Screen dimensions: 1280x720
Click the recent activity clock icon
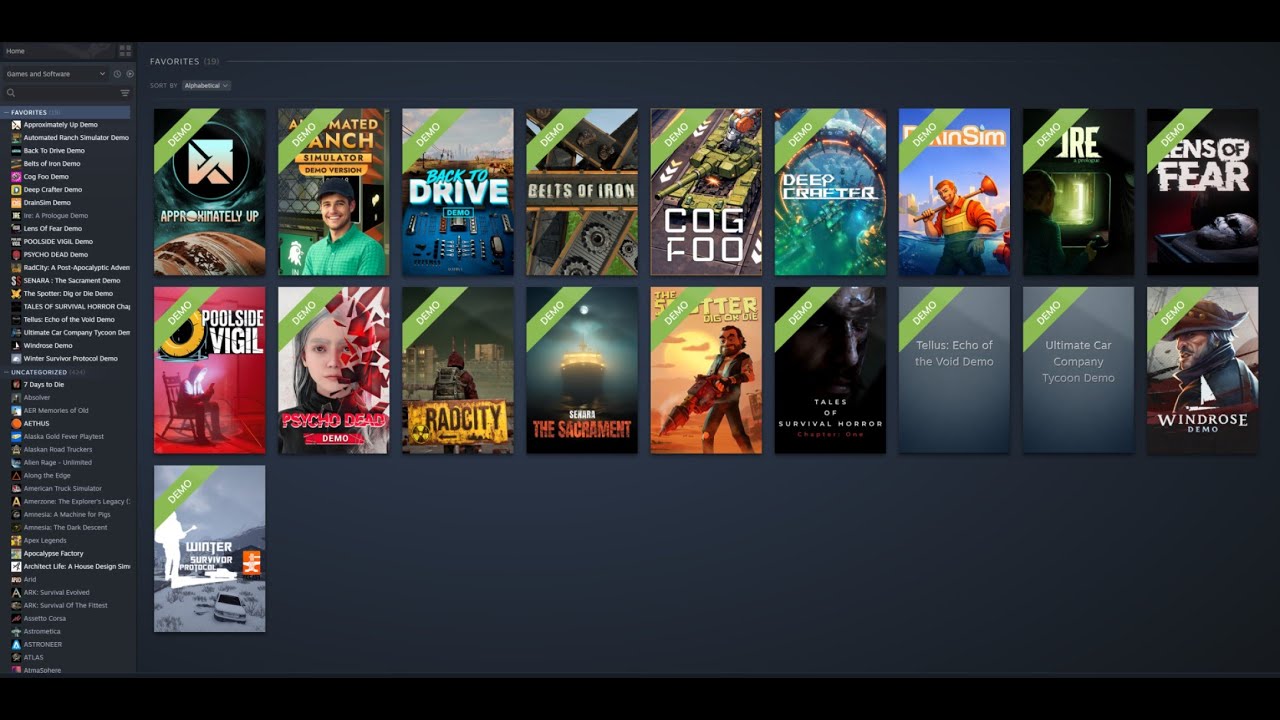pos(117,74)
